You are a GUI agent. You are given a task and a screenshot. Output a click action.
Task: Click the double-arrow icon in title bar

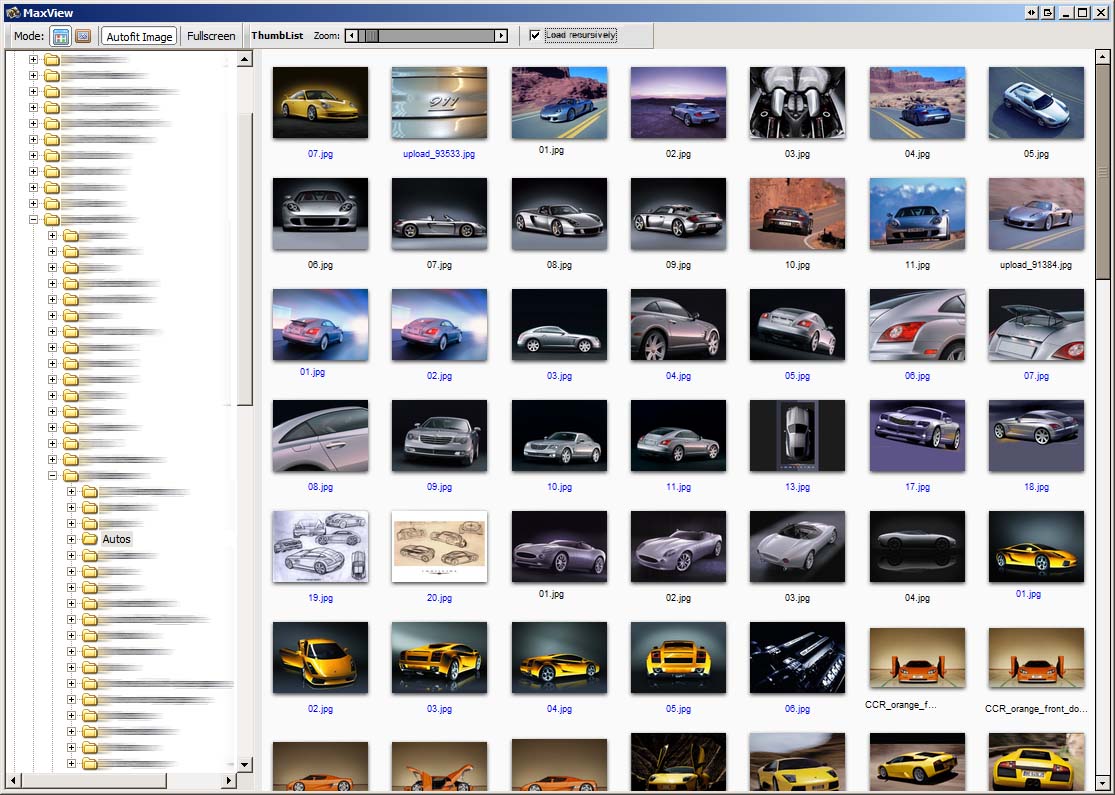[1031, 12]
